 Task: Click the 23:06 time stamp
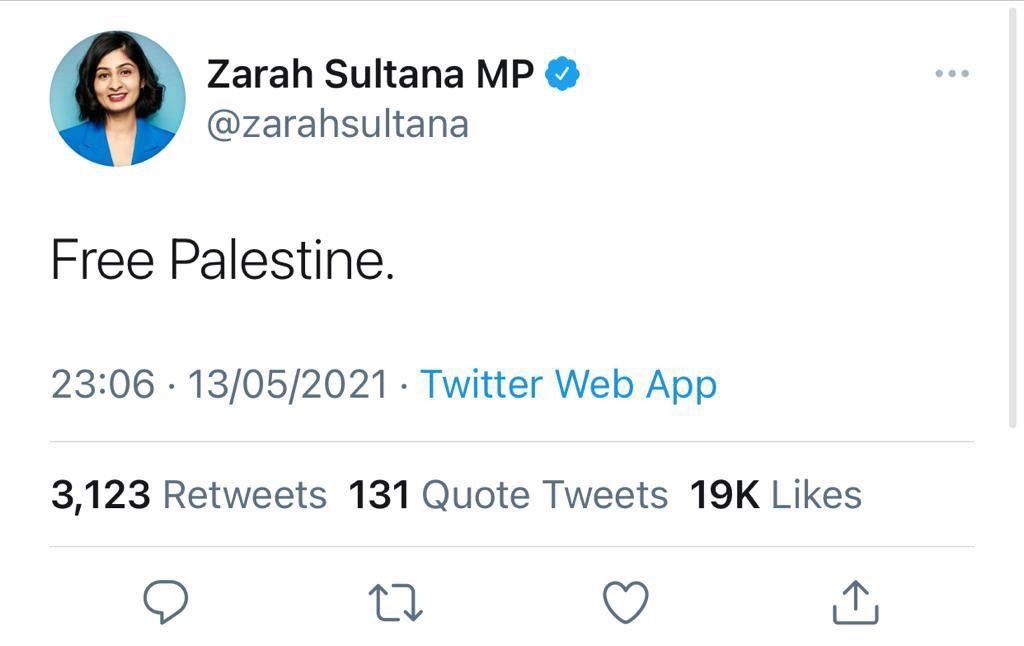click(x=103, y=385)
